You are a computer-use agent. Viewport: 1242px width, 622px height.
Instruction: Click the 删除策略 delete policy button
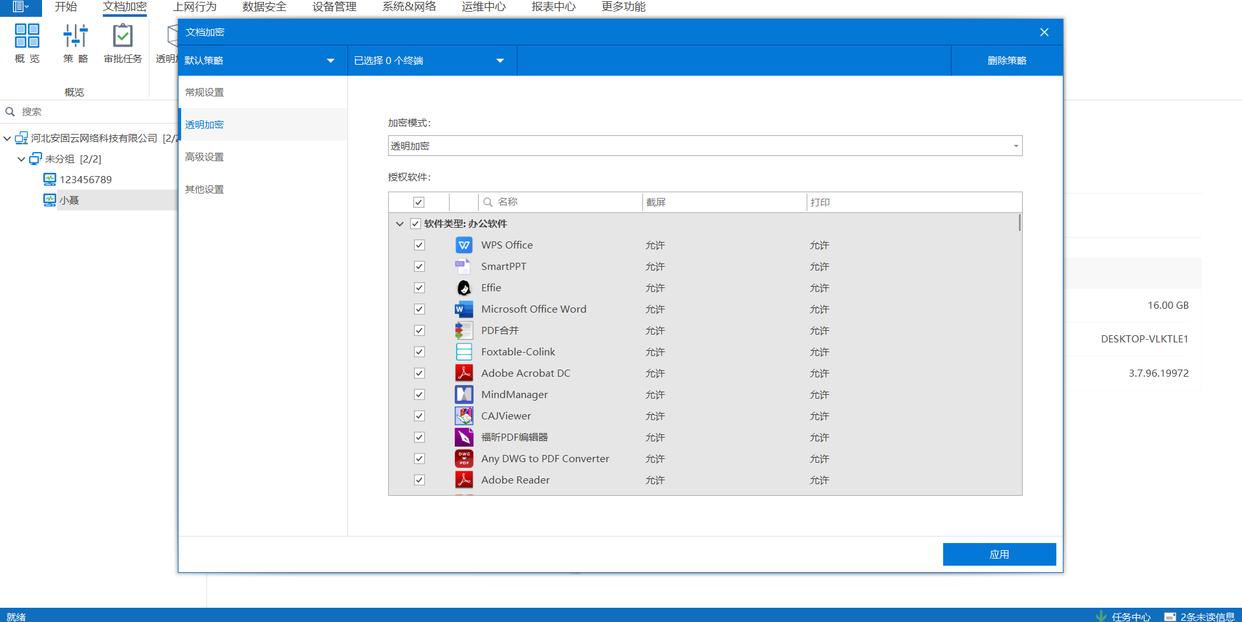(x=1006, y=61)
